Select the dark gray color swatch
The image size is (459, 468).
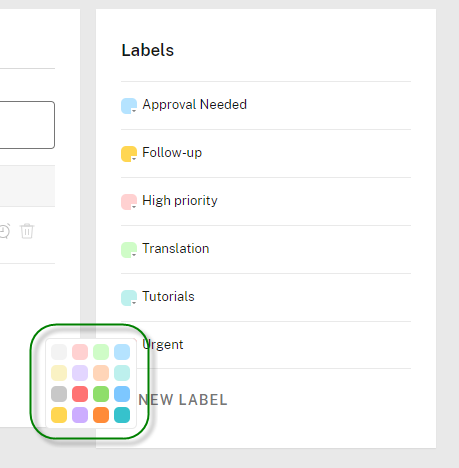point(59,394)
